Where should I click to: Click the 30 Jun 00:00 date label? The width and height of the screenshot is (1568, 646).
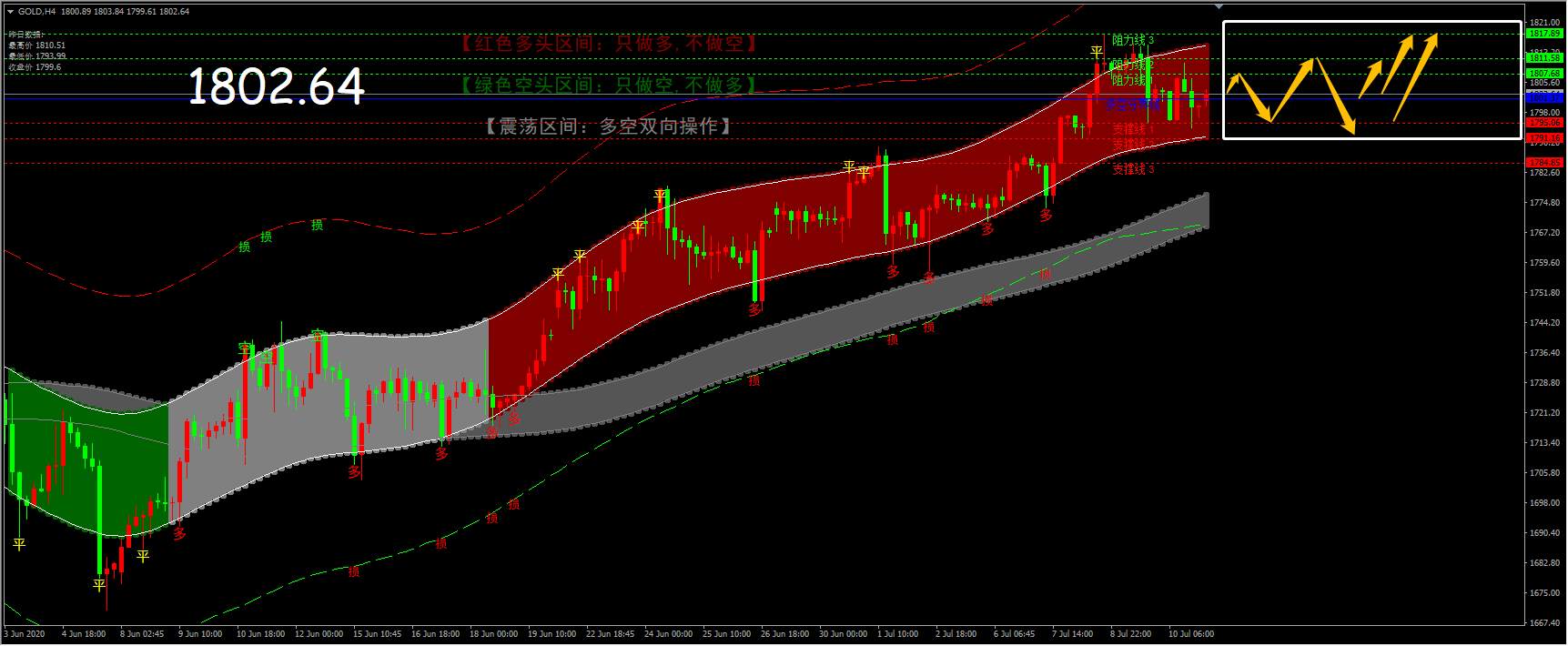844,634
